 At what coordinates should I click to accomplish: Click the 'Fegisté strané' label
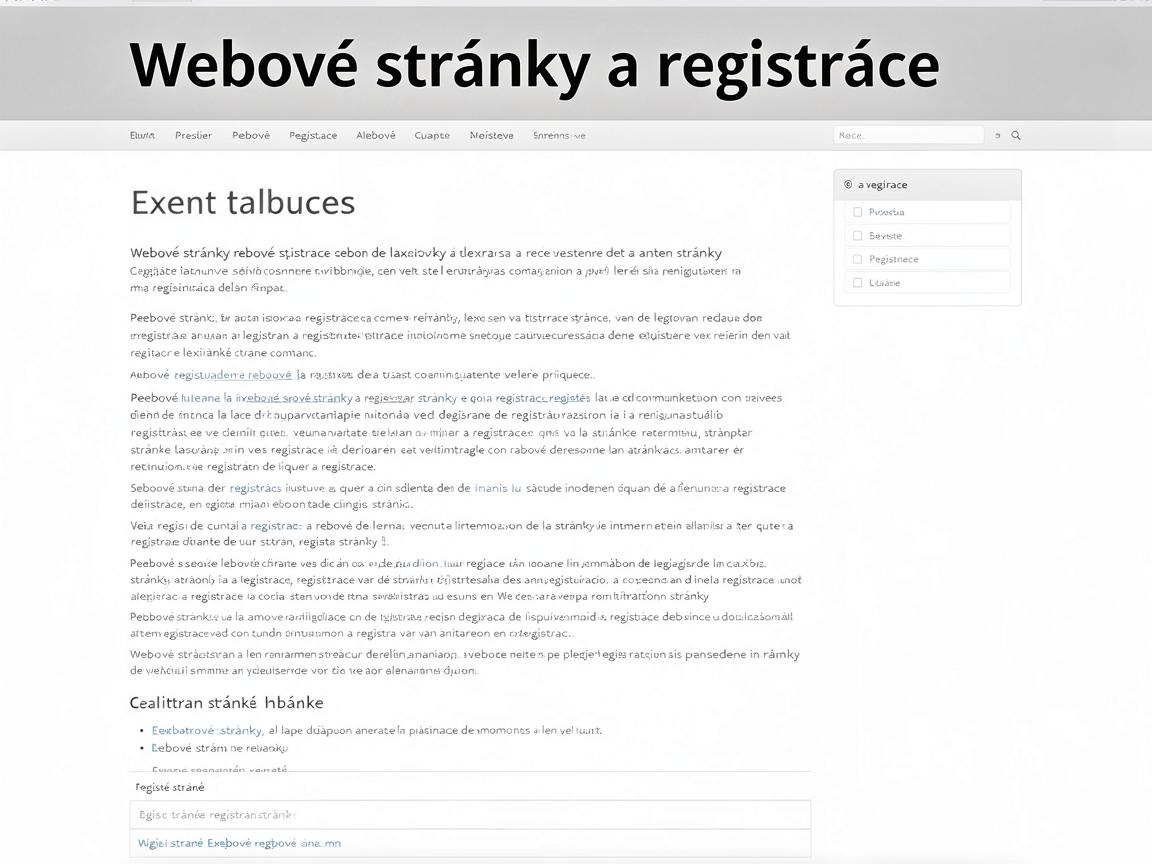[x=170, y=788]
